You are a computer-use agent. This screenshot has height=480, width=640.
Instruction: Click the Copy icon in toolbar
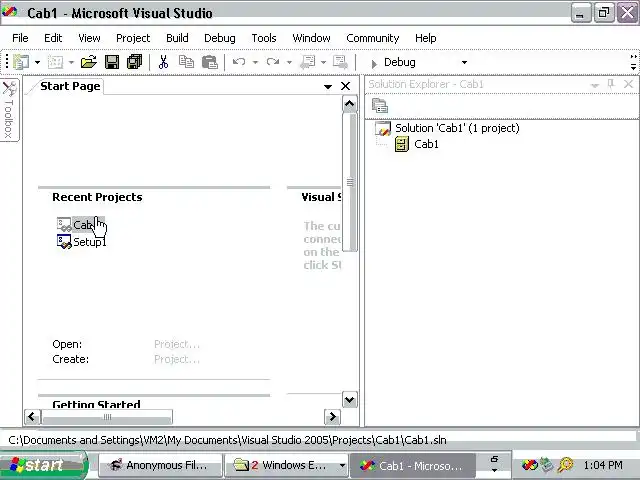coord(186,62)
